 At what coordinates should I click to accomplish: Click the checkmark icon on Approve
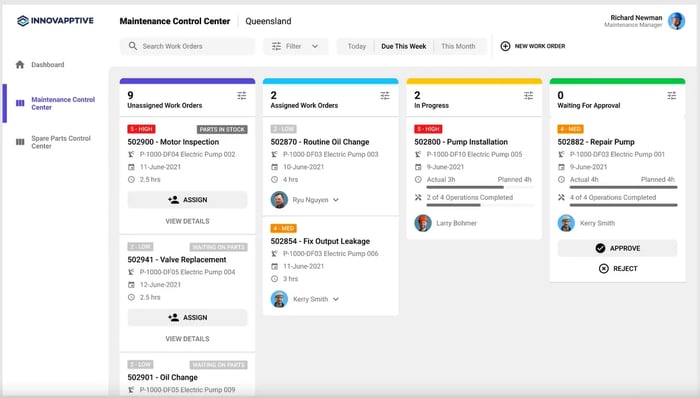(600, 248)
